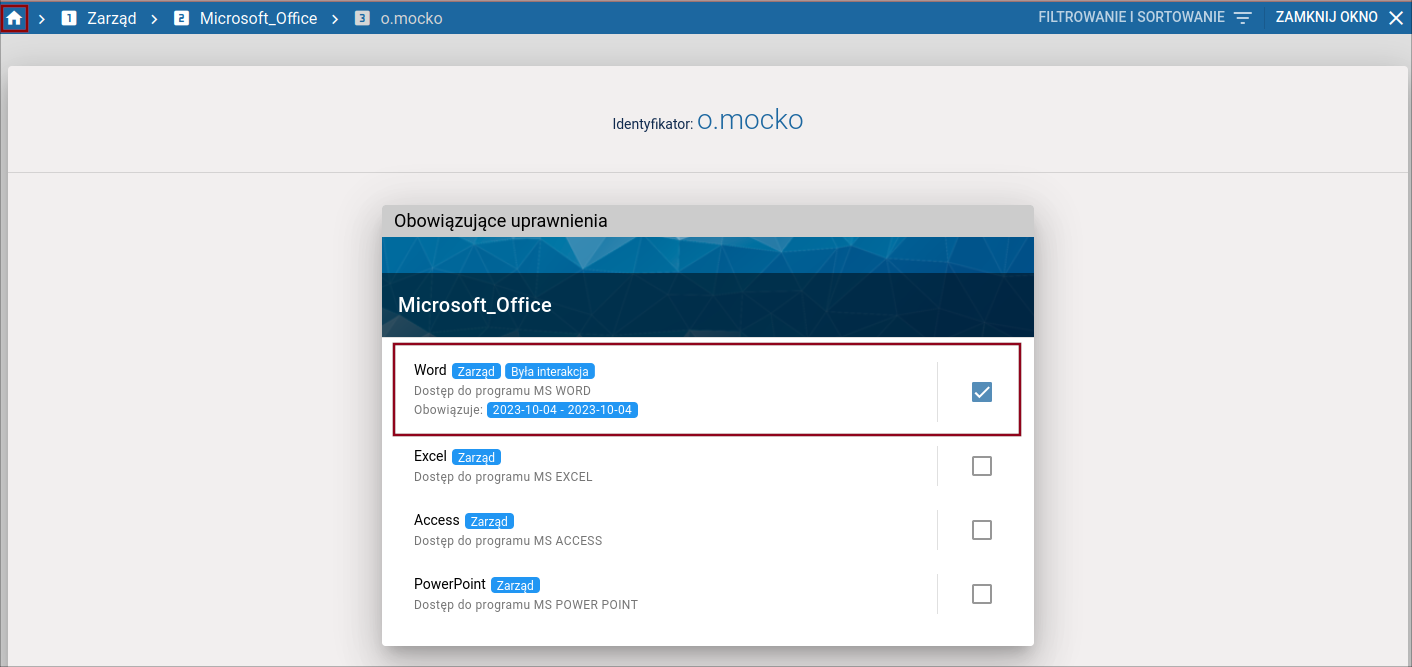Click the step 1 badge before Zarząd
This screenshot has width=1412, height=667.
pos(69,18)
